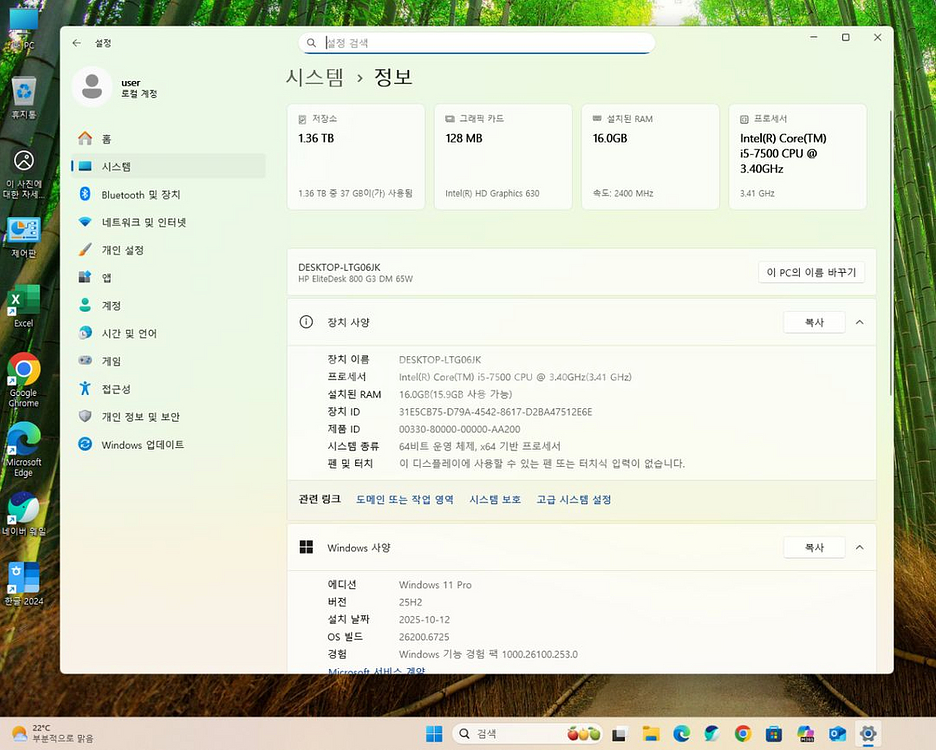
Task: Select 네트워크 및 인터넷 in sidebar
Action: click(x=143, y=222)
